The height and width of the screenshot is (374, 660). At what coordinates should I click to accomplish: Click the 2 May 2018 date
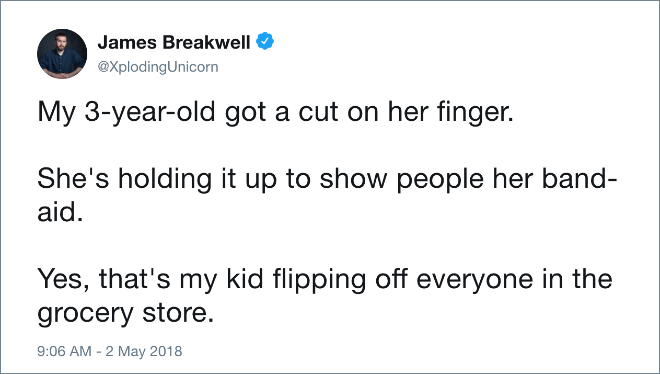(144, 351)
